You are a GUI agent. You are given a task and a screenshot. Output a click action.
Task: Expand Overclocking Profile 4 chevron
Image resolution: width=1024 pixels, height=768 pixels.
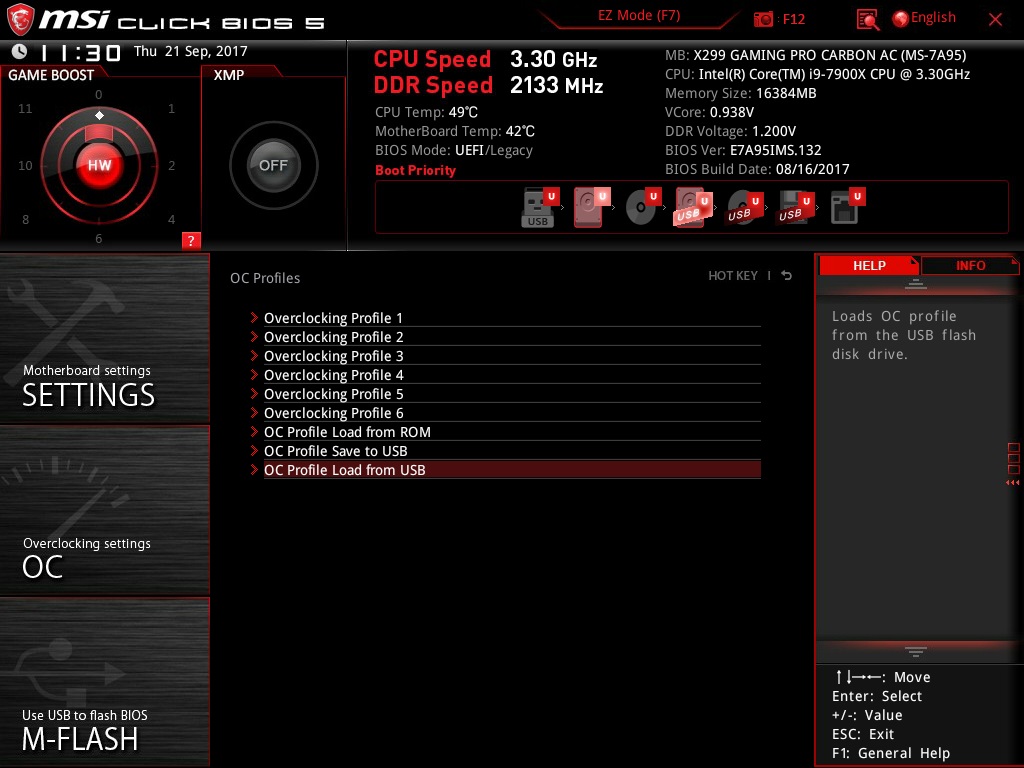coord(254,374)
